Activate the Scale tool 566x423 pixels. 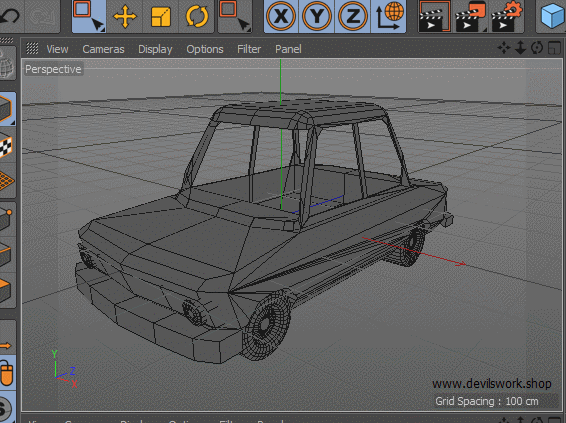[161, 16]
